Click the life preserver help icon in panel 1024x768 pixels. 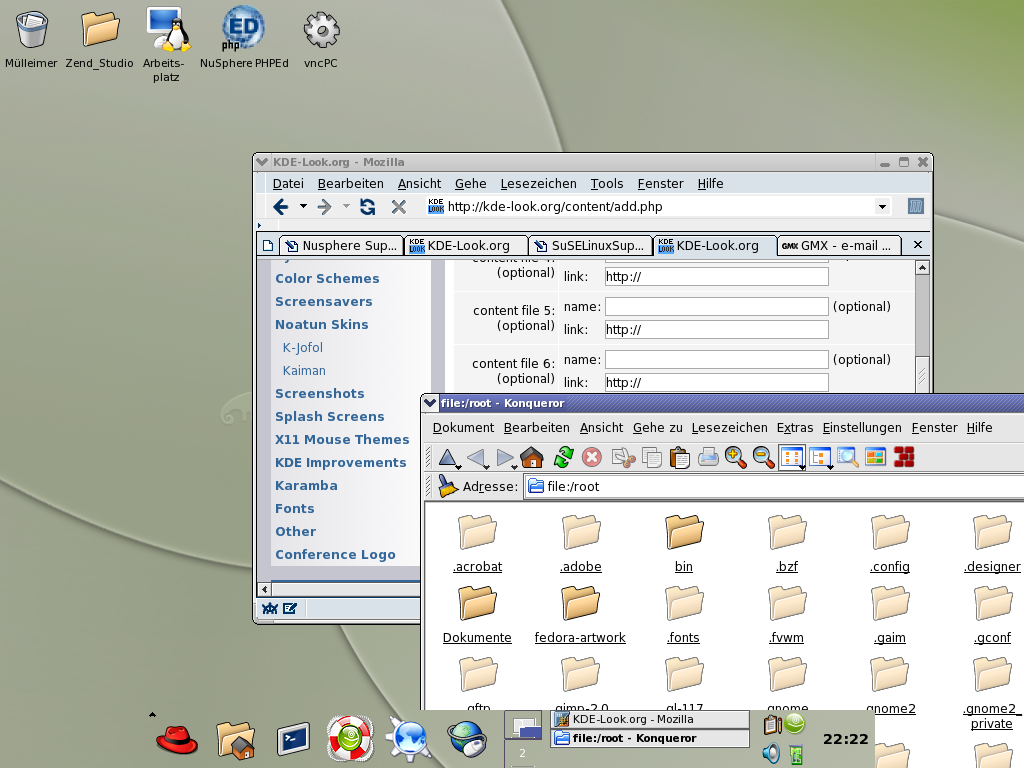pos(350,739)
